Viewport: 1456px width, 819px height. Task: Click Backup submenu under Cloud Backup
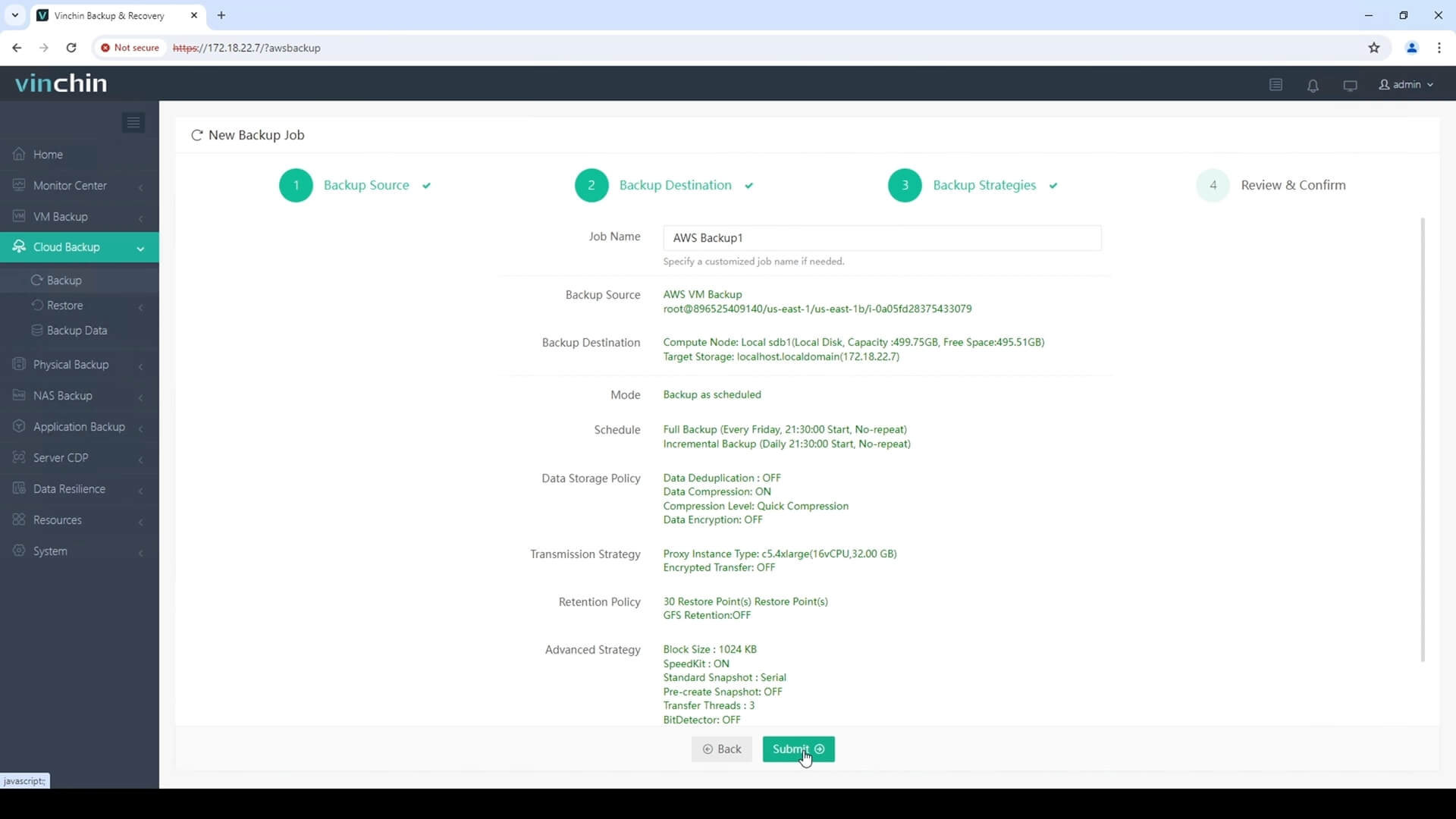(x=64, y=280)
